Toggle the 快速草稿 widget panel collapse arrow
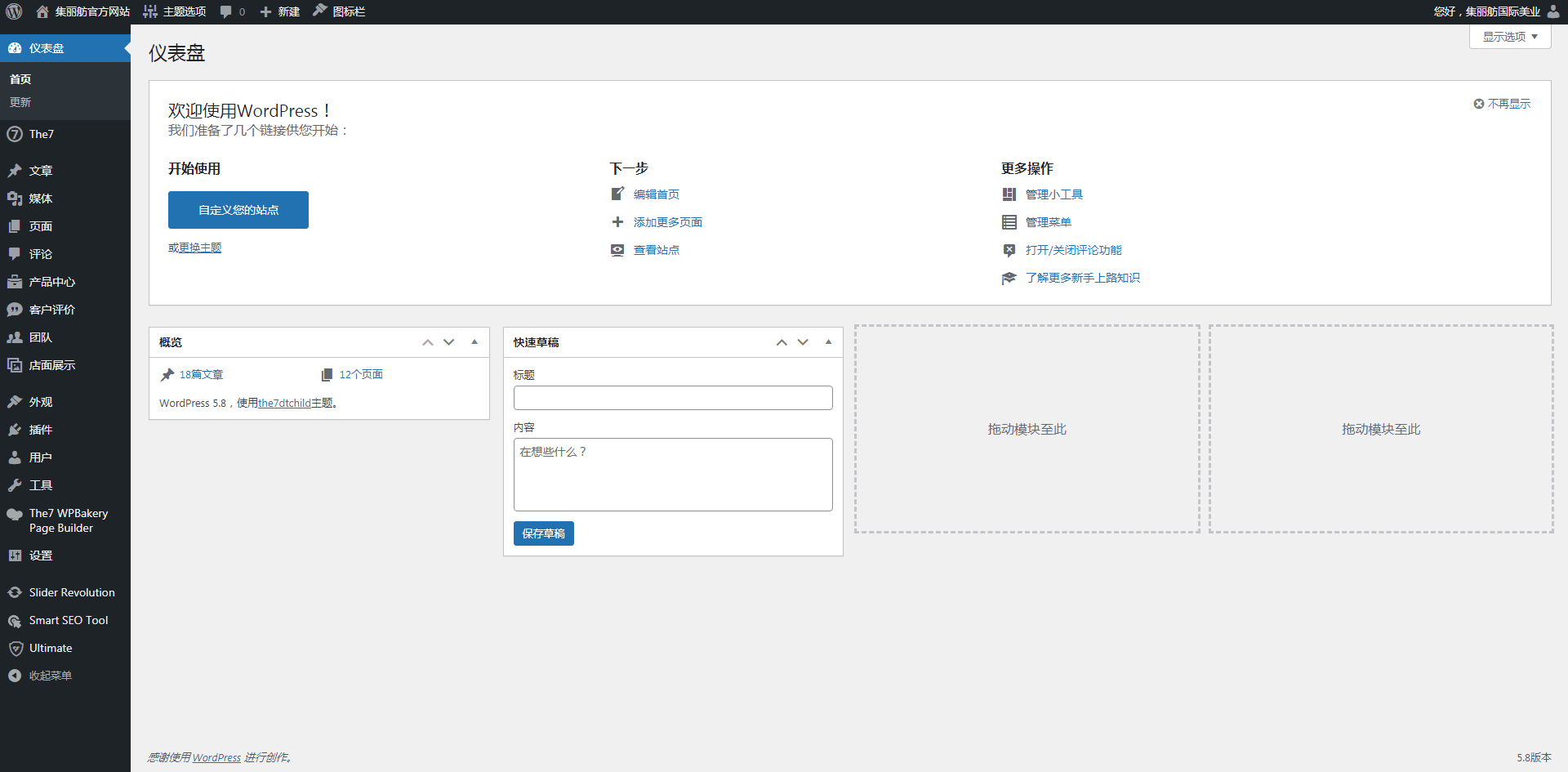The width and height of the screenshot is (1568, 772). [828, 342]
